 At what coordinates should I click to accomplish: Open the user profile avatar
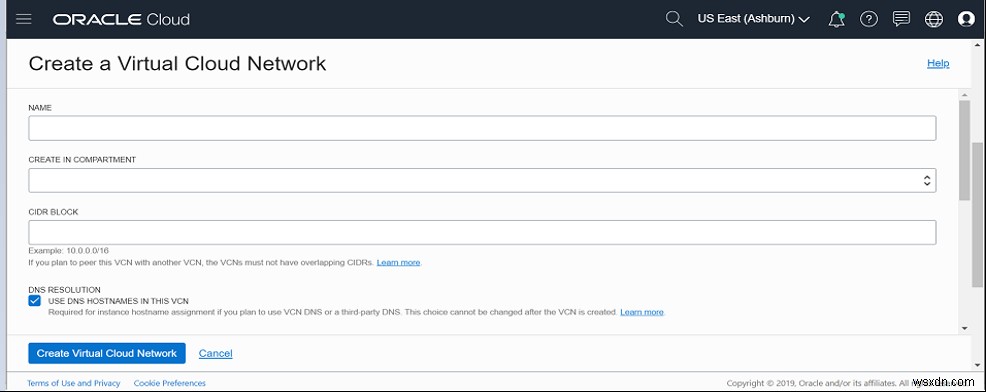pos(966,20)
